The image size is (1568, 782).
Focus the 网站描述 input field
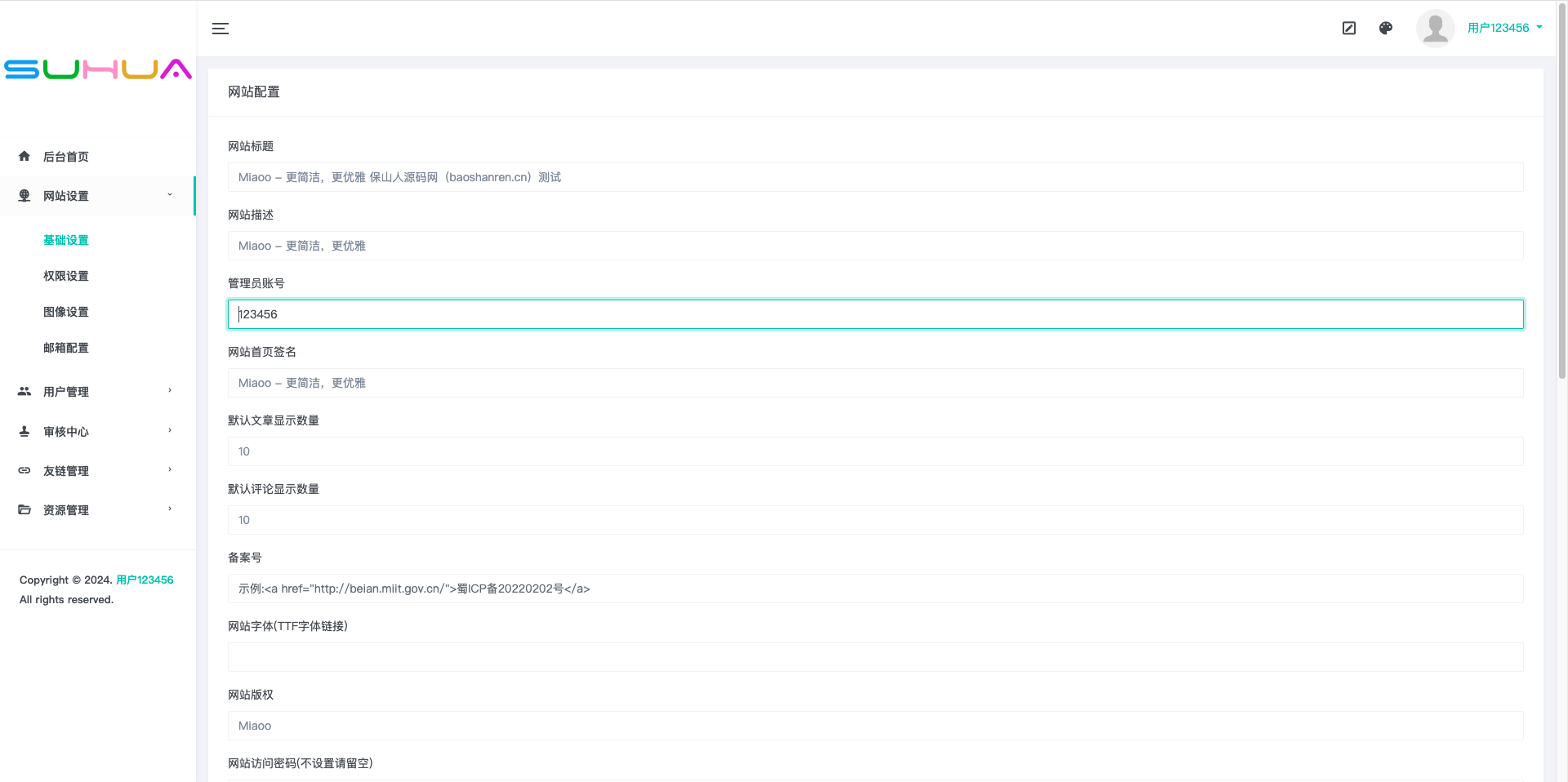[x=875, y=246]
